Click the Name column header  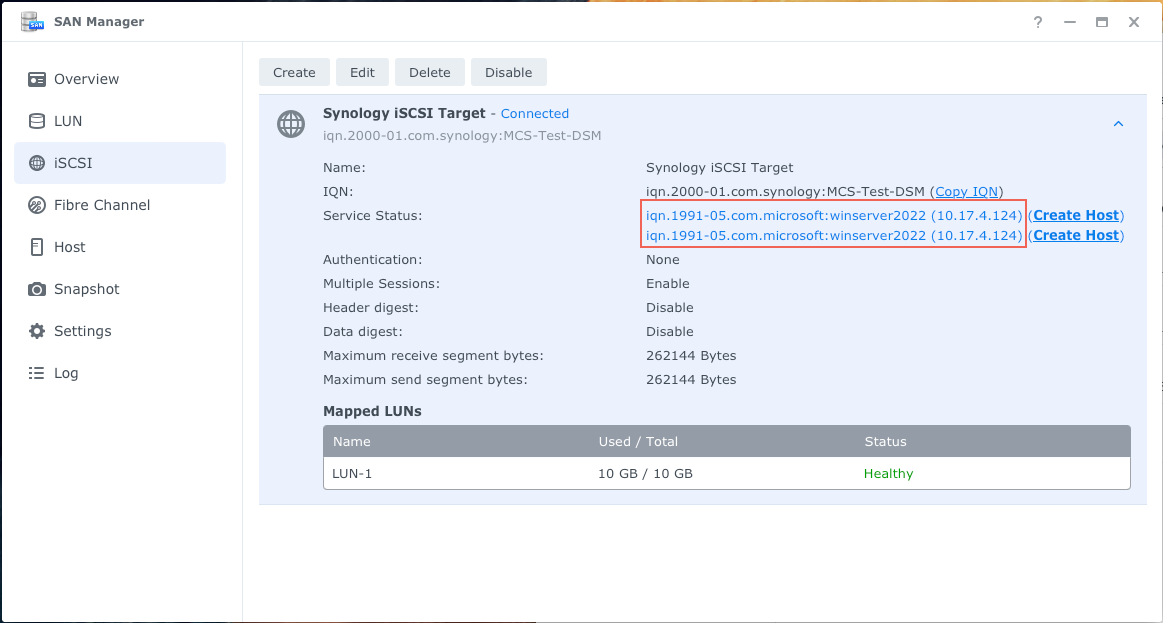352,441
